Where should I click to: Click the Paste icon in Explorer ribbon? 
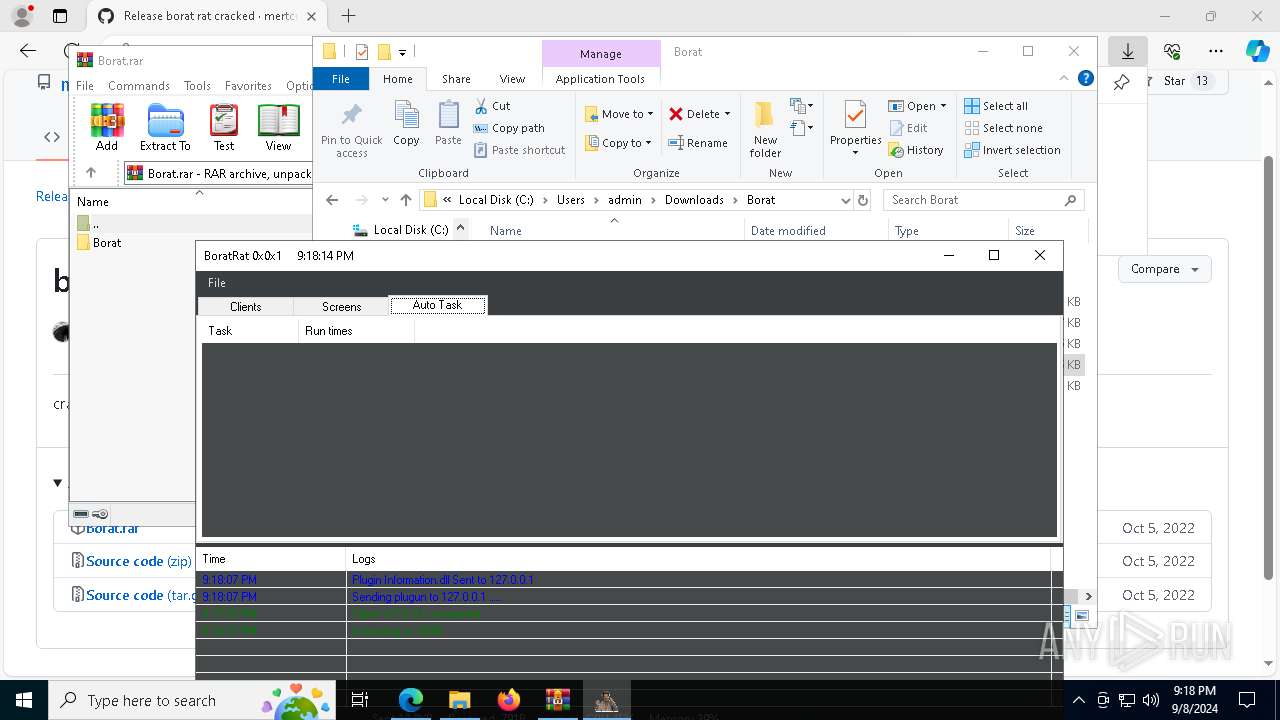click(x=448, y=124)
